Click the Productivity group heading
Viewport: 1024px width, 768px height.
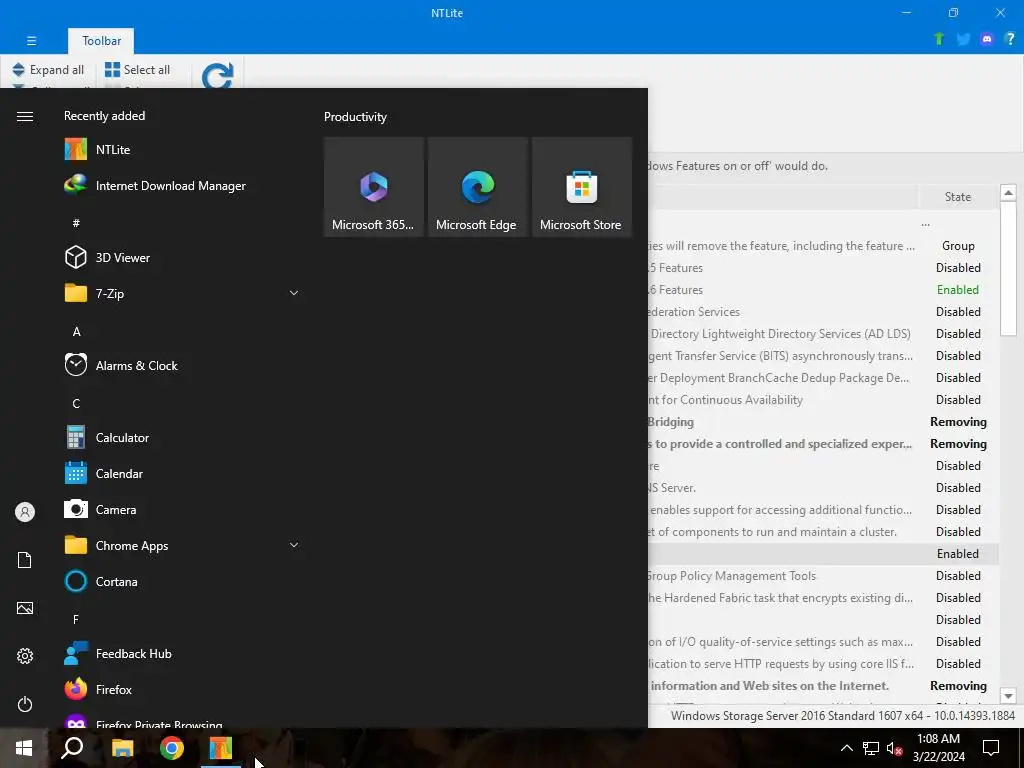[x=355, y=117]
